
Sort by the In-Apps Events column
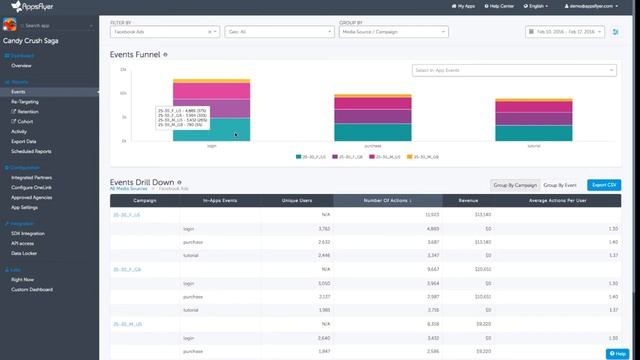(220, 200)
